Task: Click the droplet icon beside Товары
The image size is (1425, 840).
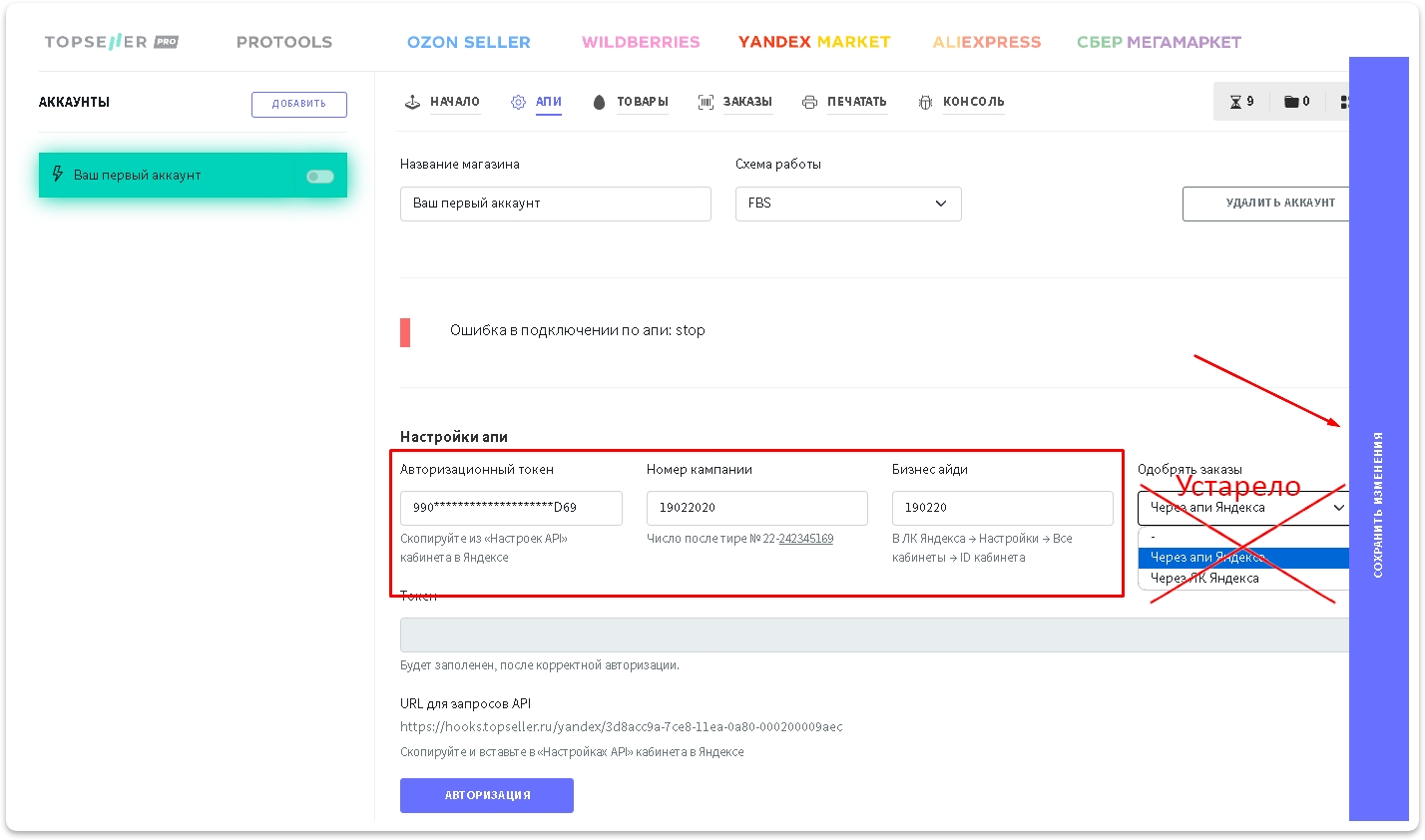Action: 599,102
